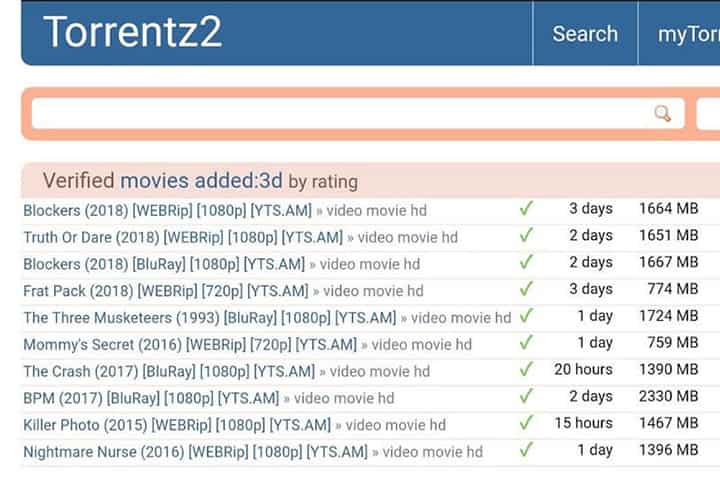Open Mommy's Secret (2016) torrent link
720x480 pixels.
[190, 344]
